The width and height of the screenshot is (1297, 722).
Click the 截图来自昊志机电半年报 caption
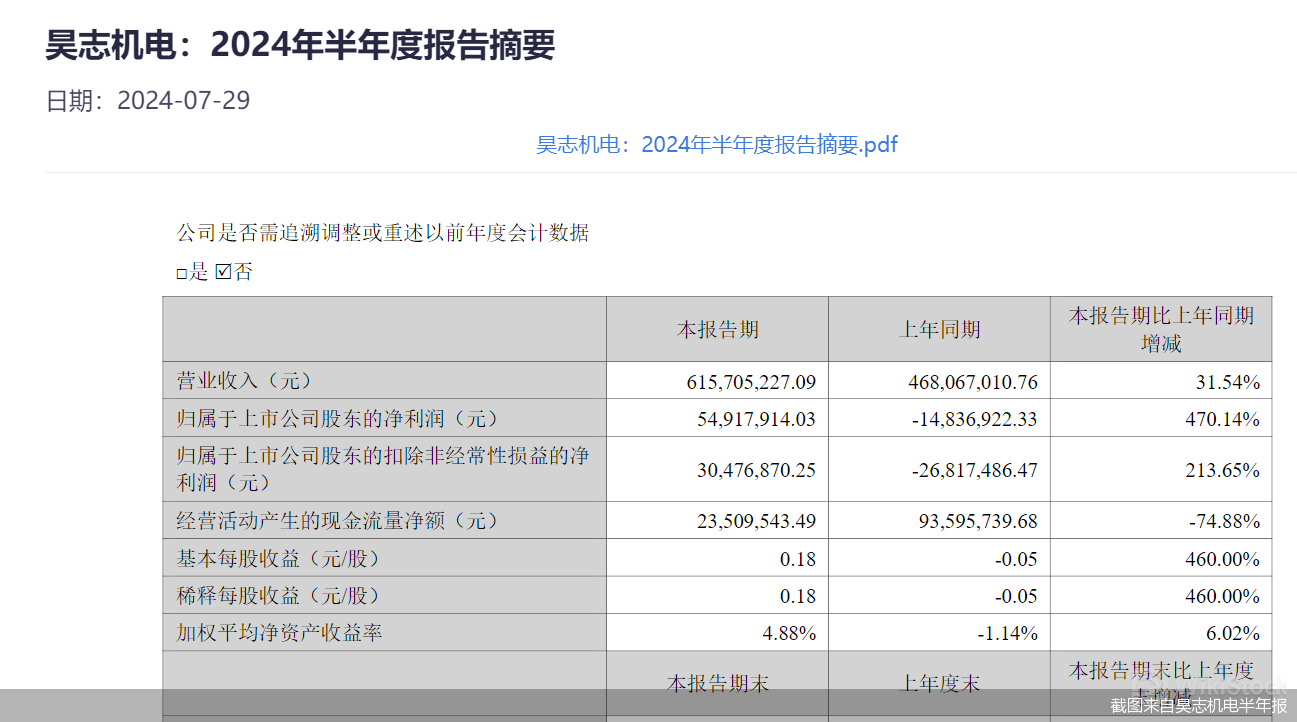point(1198,706)
